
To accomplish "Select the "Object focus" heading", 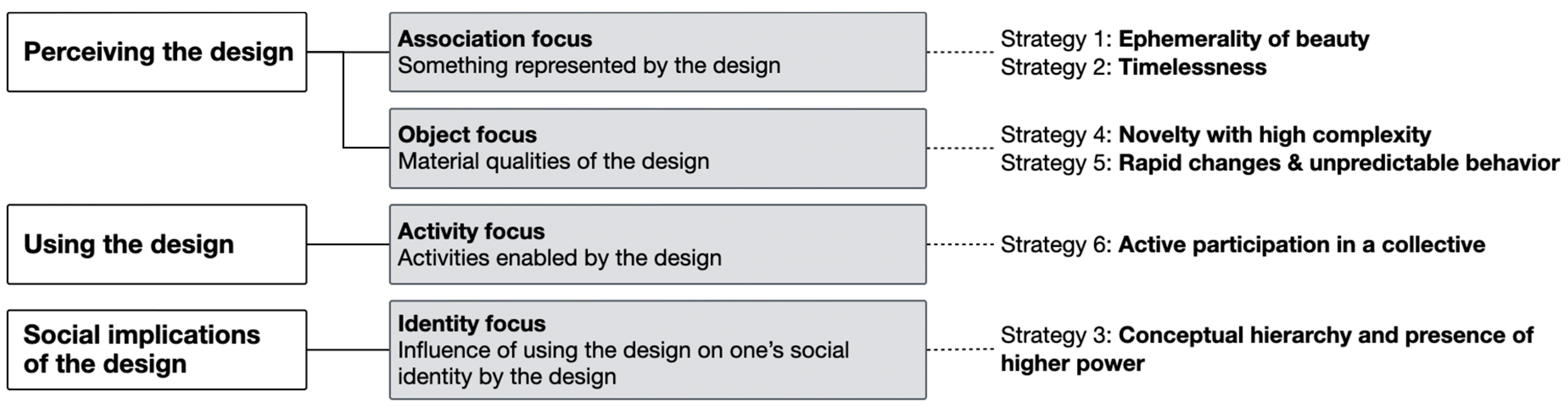I will pos(467,134).
